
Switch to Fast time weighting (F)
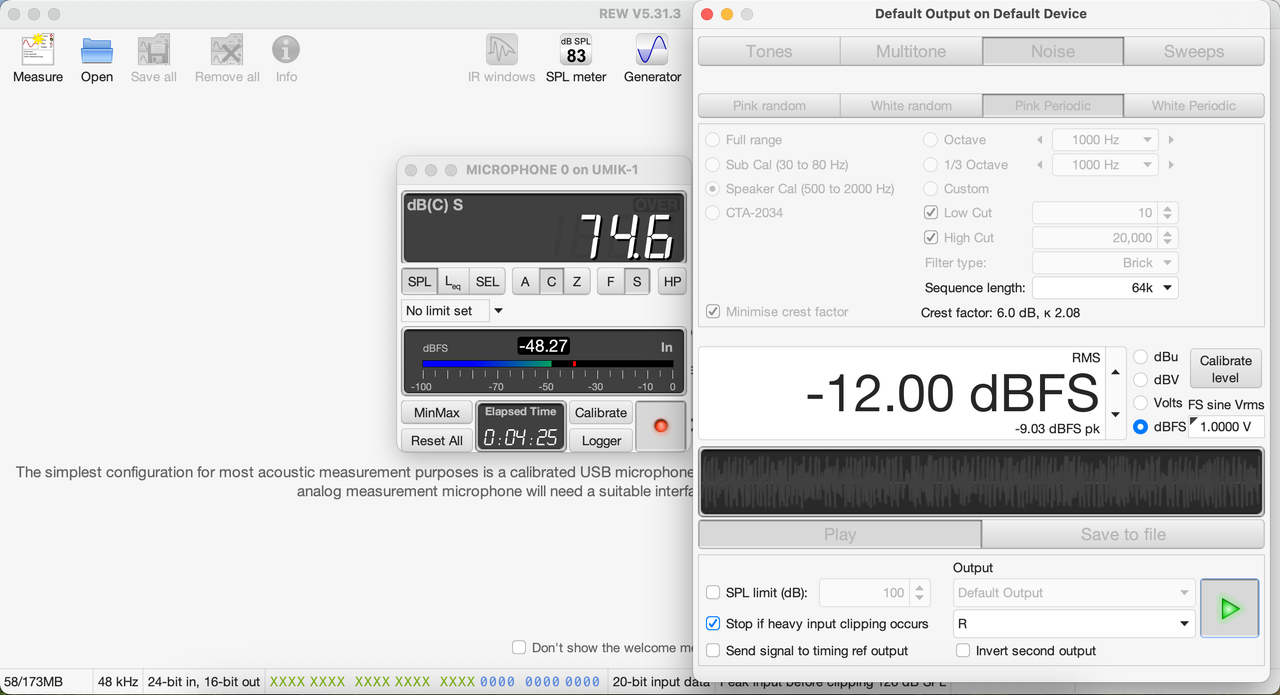(x=611, y=282)
